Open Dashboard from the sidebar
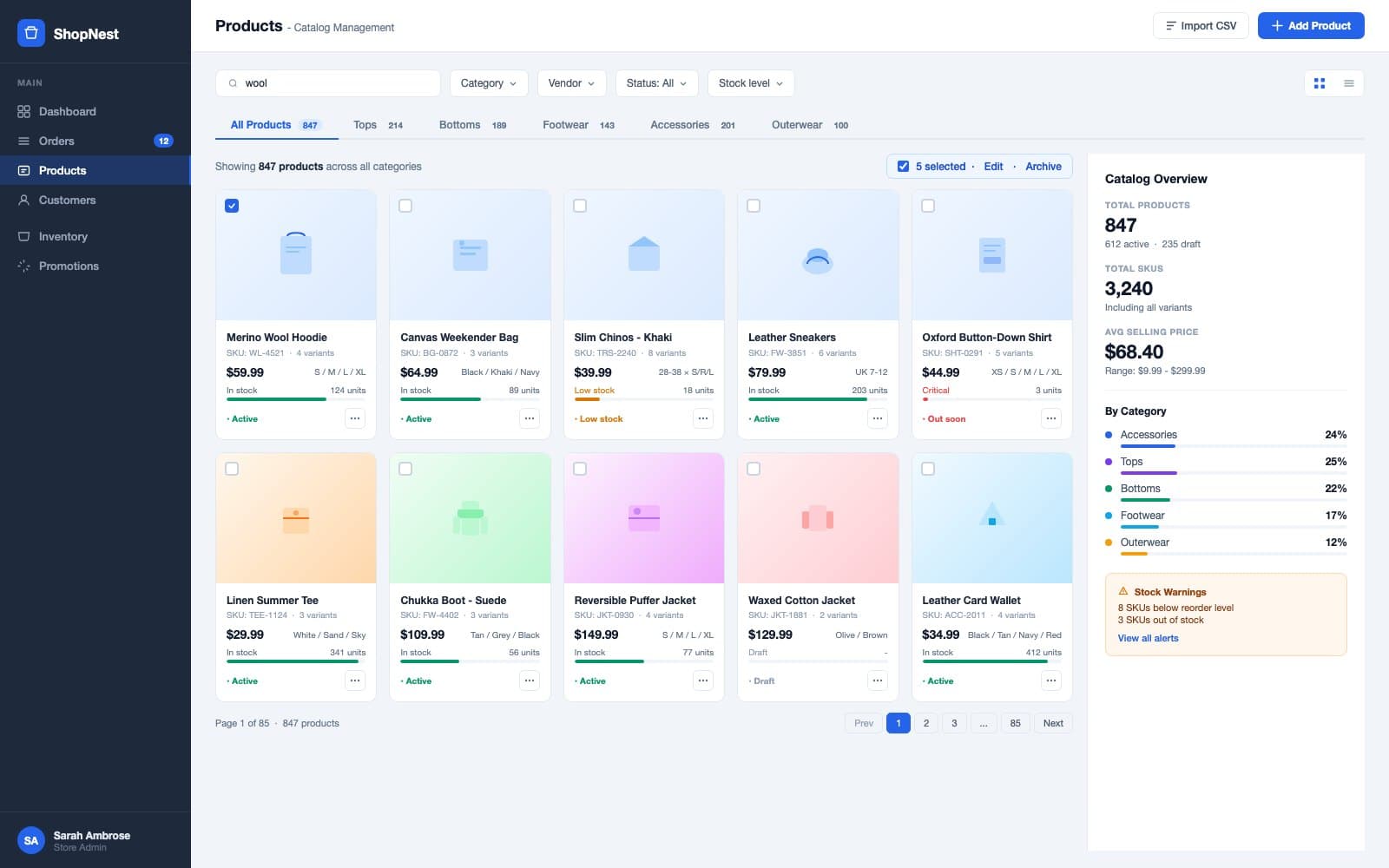 95,111
